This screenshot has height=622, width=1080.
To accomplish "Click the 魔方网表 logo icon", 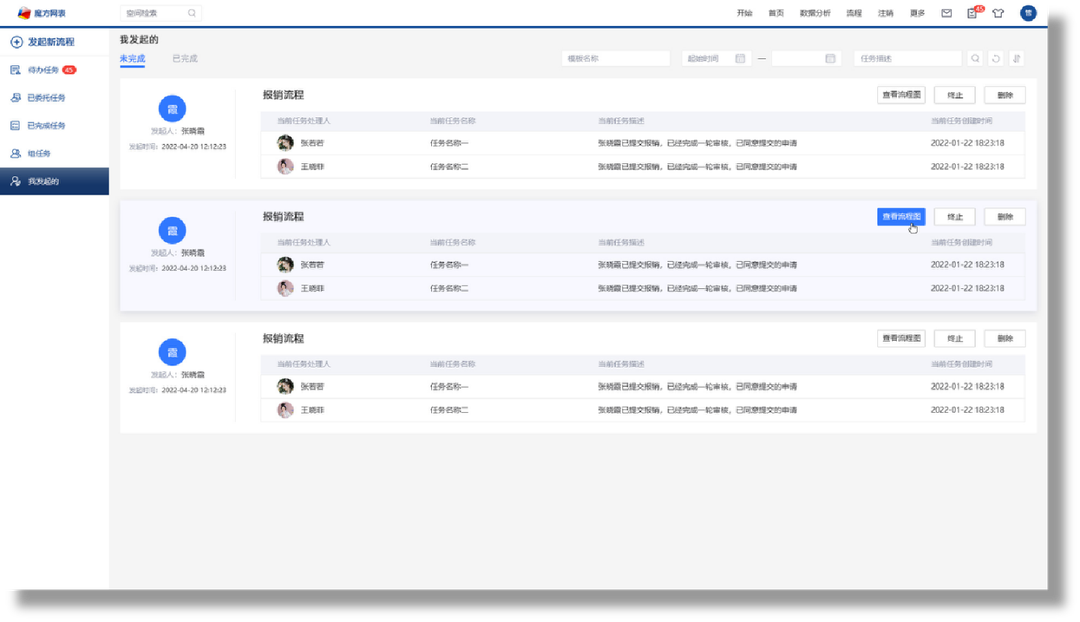I will click(24, 13).
